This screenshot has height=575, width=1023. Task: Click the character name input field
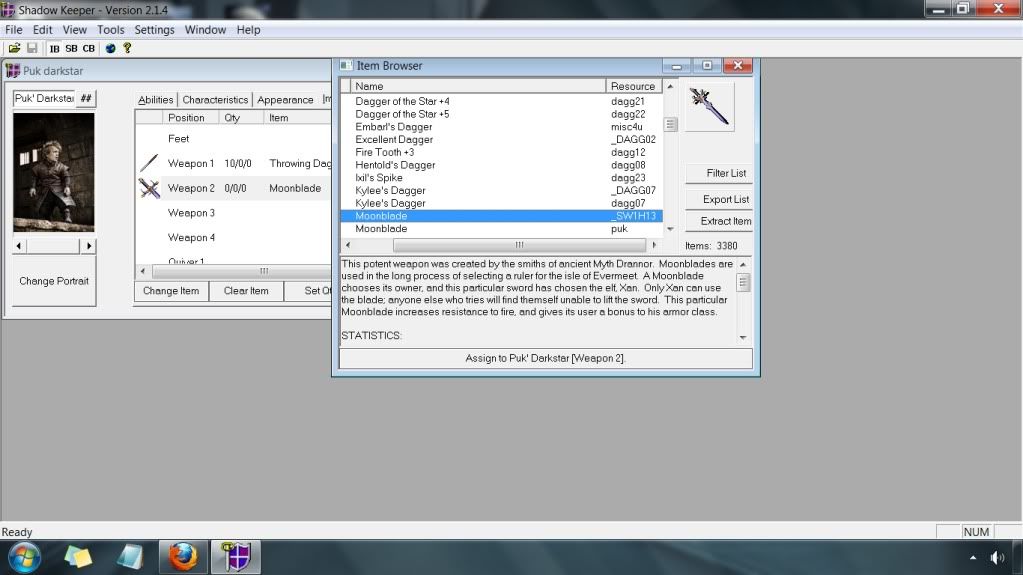coord(44,98)
